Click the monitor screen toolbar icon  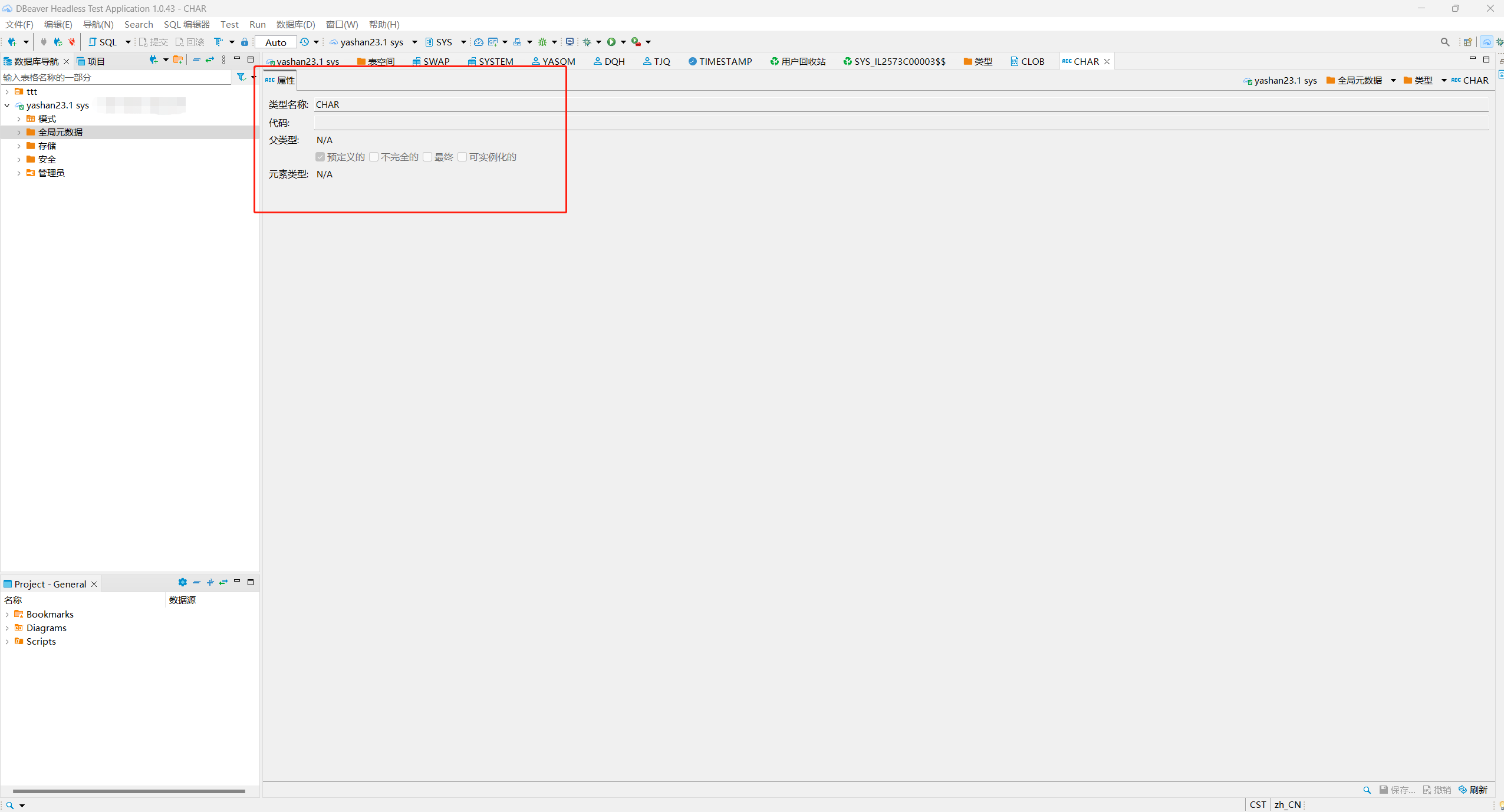point(570,42)
